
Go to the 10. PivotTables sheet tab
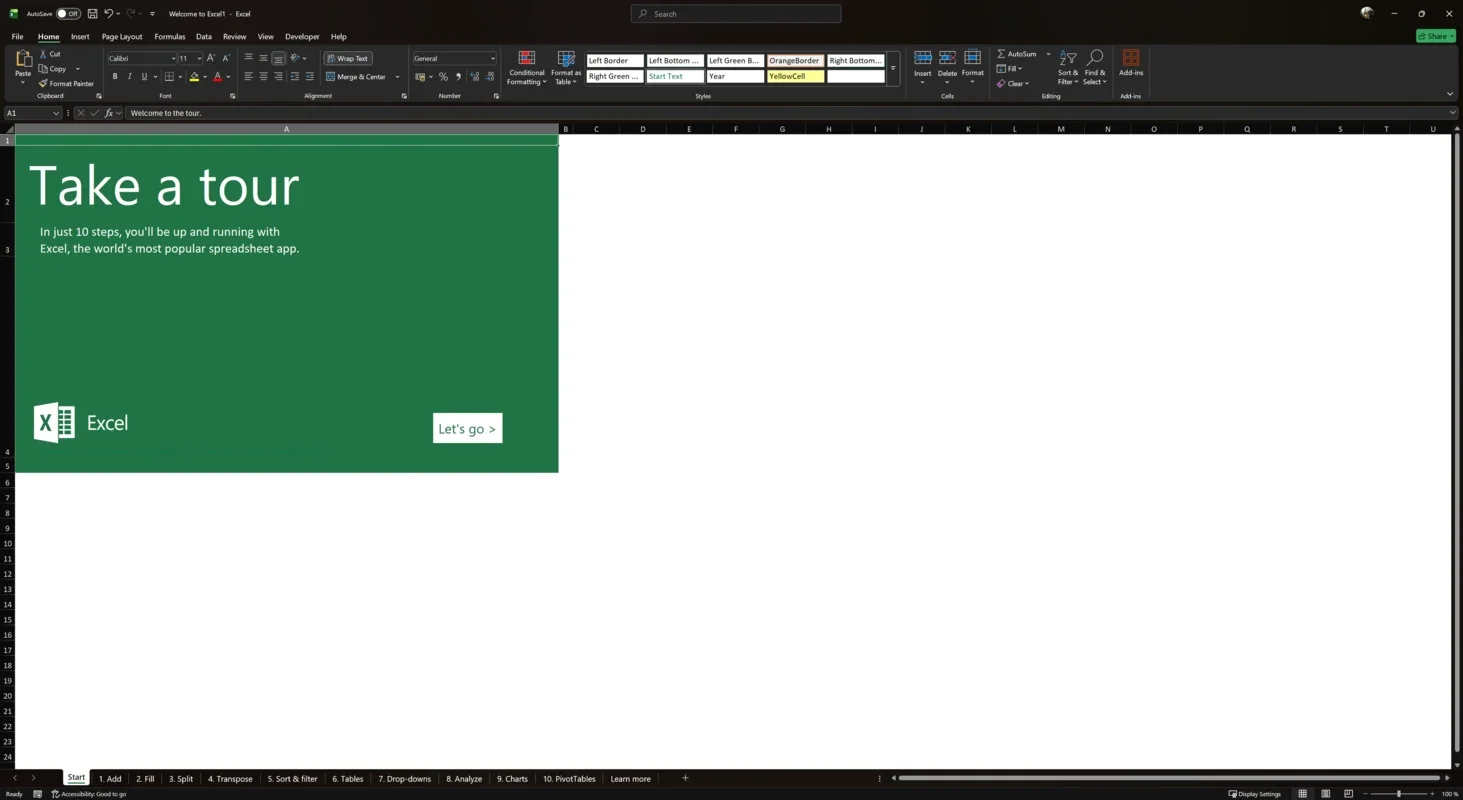(569, 779)
